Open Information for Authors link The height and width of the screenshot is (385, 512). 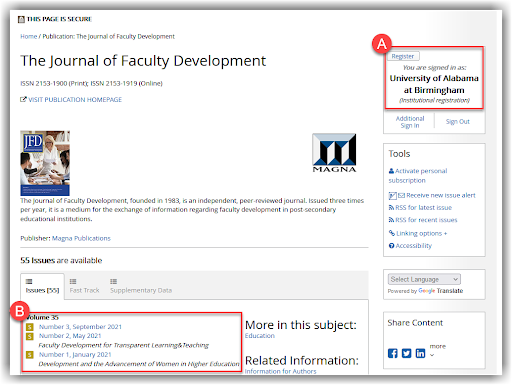[280, 371]
